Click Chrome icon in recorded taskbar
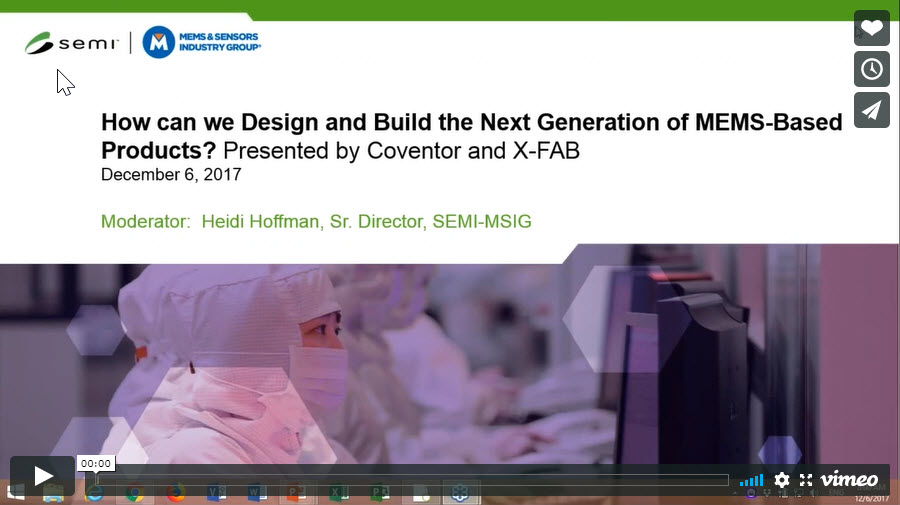The image size is (900, 505). [x=134, y=493]
